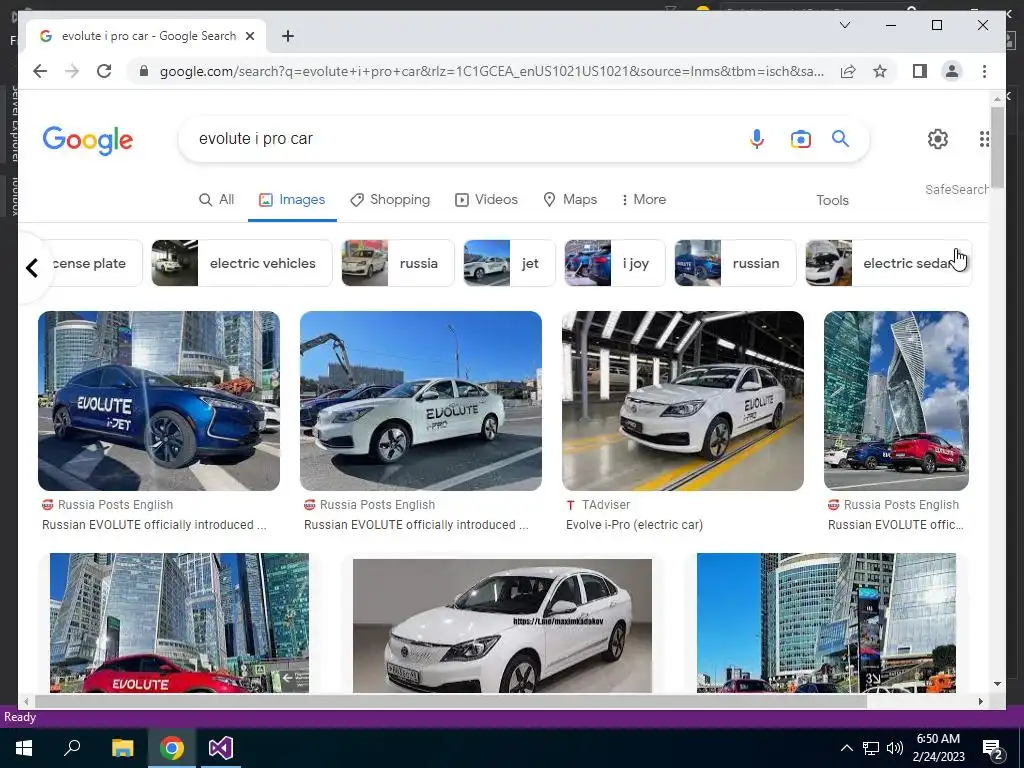Open the TAdviser white car factory image
Image resolution: width=1024 pixels, height=768 pixels.
click(x=682, y=401)
